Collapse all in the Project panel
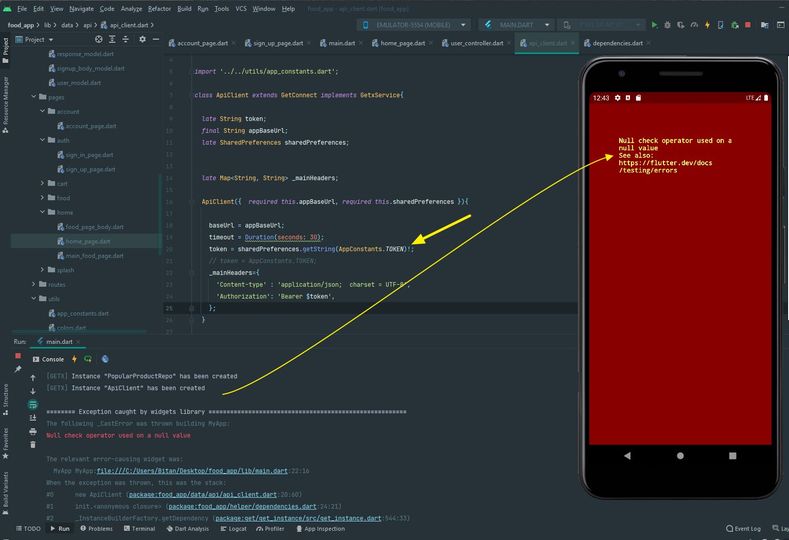Image resolution: width=789 pixels, height=540 pixels. point(126,39)
